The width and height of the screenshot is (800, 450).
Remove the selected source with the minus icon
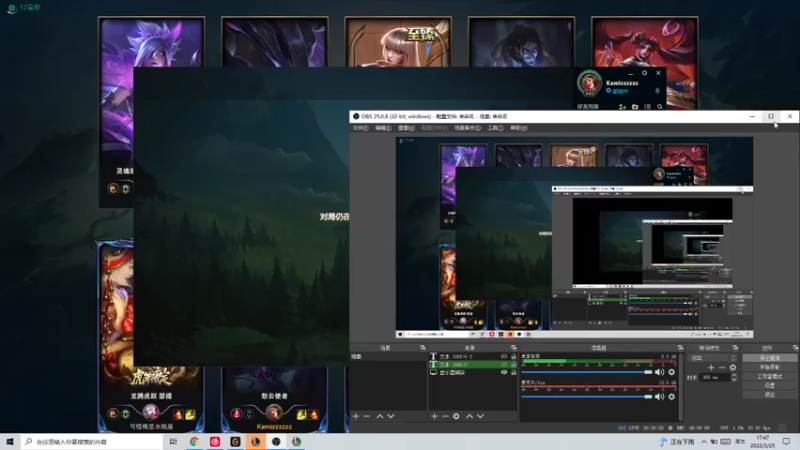point(445,416)
